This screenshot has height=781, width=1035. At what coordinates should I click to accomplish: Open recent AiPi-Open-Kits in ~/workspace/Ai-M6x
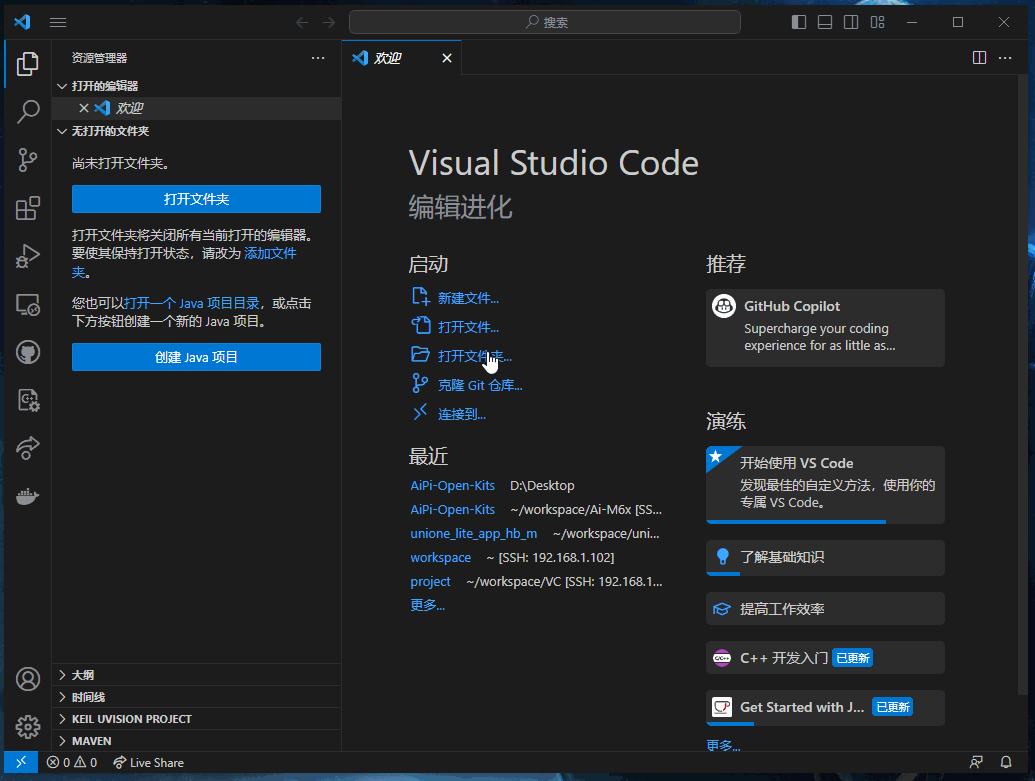click(x=452, y=510)
